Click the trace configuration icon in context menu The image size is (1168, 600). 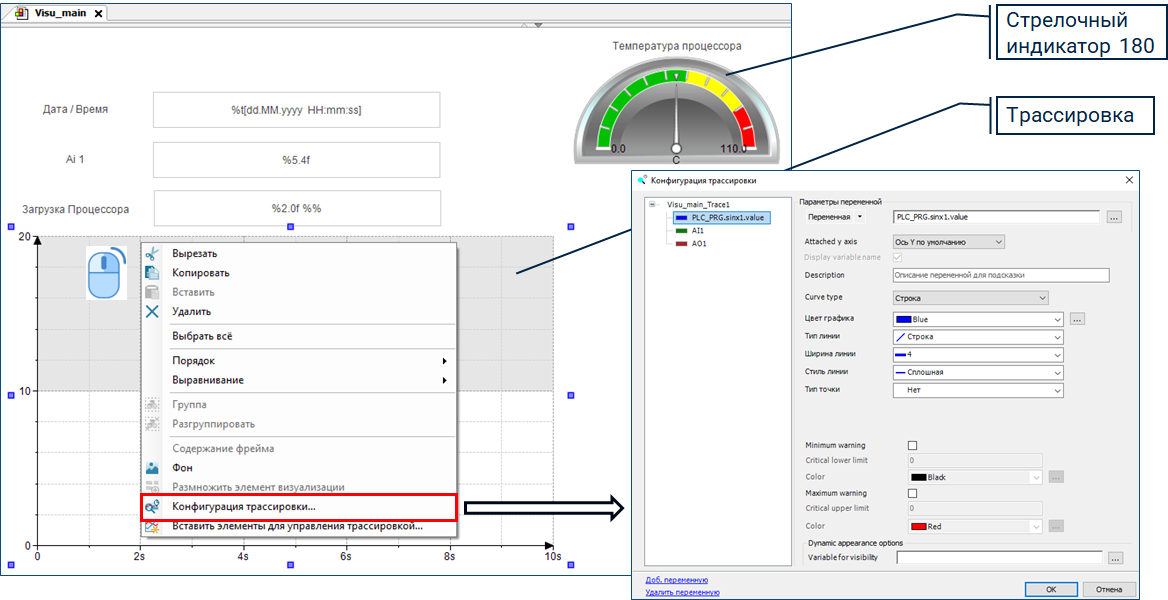pyautogui.click(x=152, y=507)
